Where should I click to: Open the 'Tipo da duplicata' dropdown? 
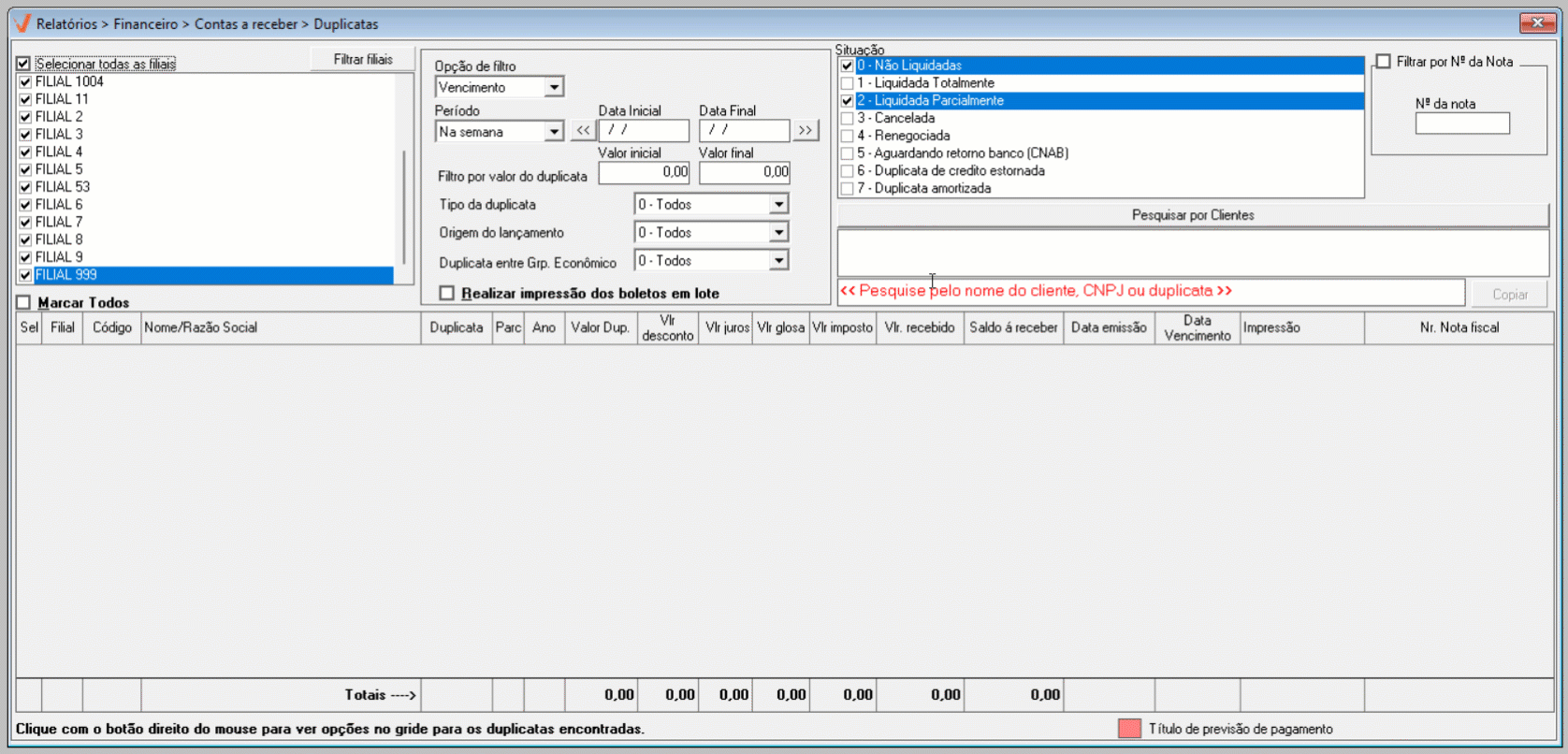point(778,205)
